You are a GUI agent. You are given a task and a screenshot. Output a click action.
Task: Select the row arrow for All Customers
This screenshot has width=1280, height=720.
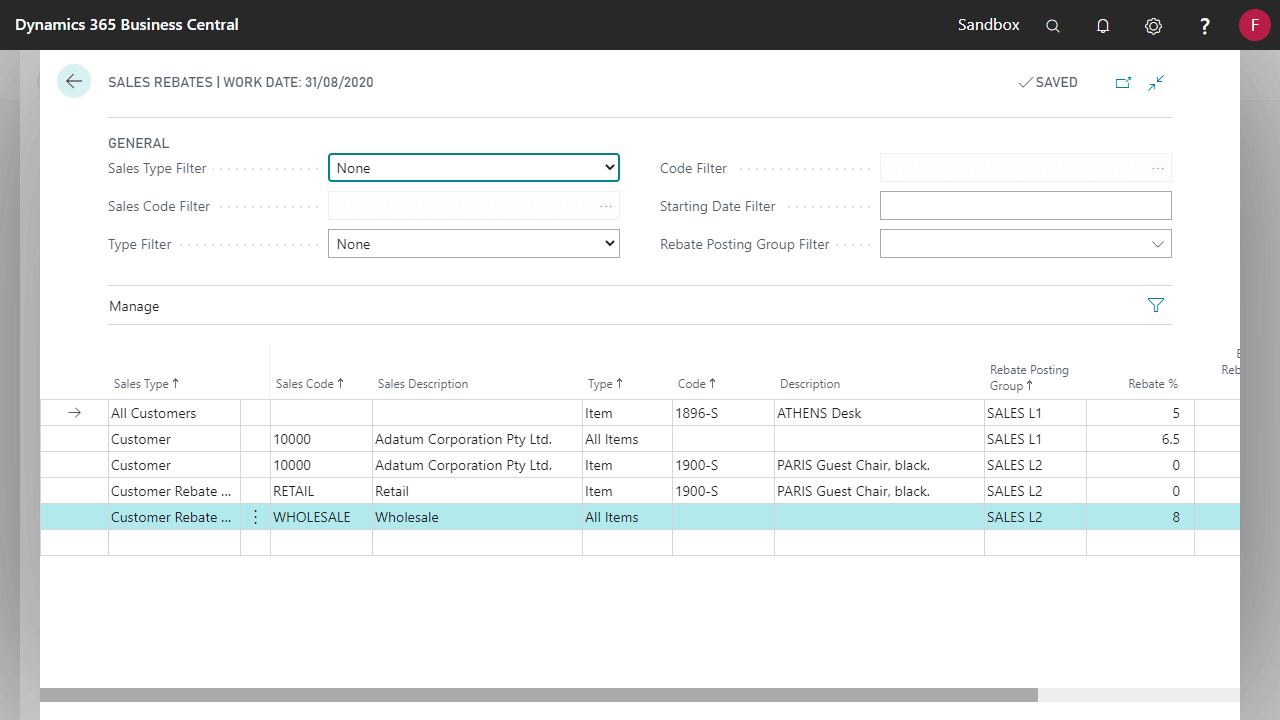point(74,413)
